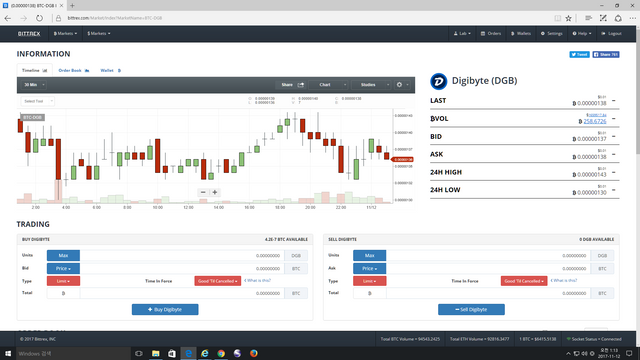The height and width of the screenshot is (360, 640).
Task: Click Total input in Buy panel
Action: pos(182,293)
